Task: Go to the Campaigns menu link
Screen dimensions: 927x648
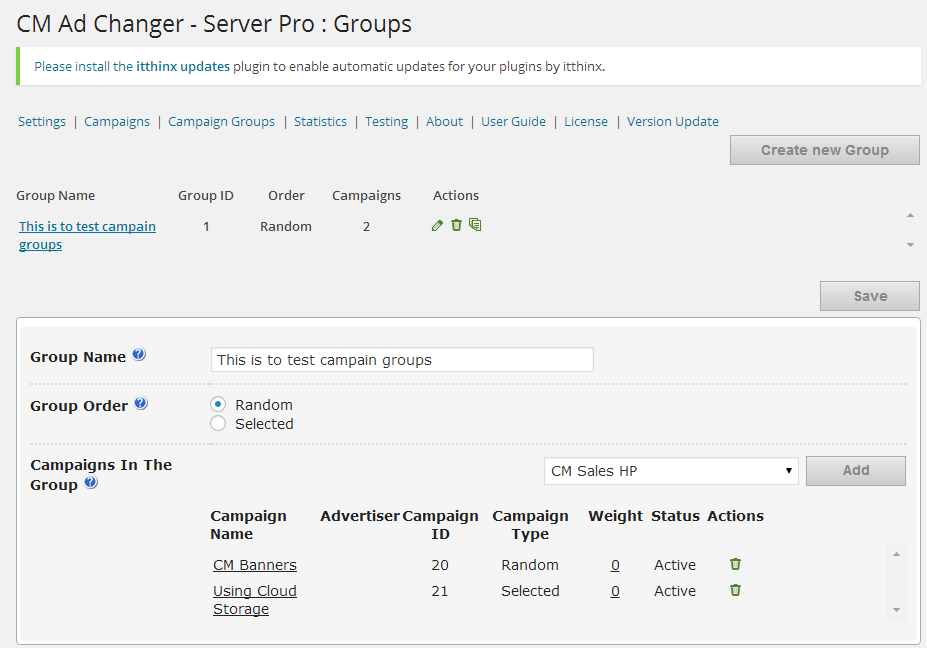Action: pos(117,122)
